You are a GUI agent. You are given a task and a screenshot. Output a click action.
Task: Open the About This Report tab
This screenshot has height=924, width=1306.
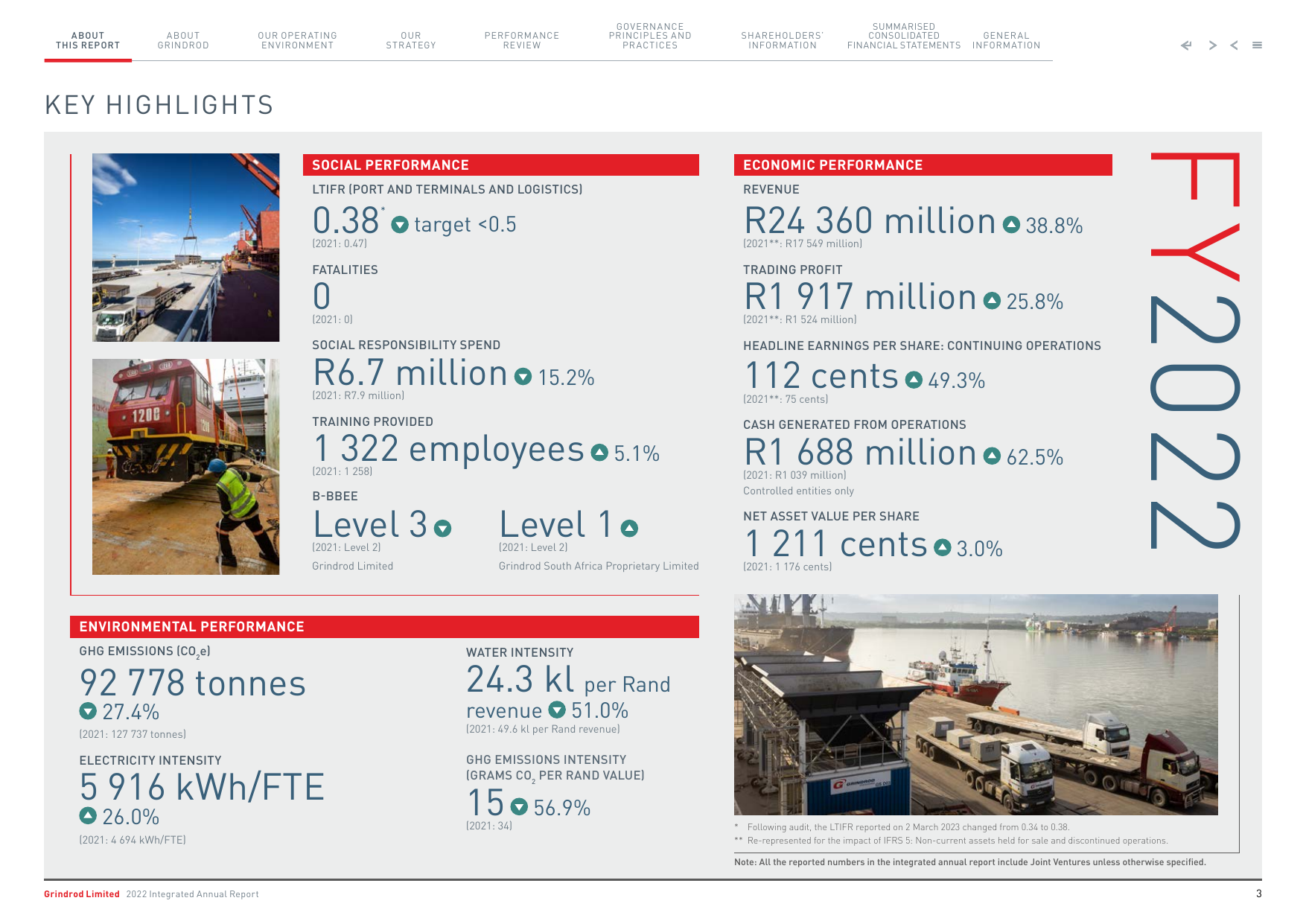88,41
